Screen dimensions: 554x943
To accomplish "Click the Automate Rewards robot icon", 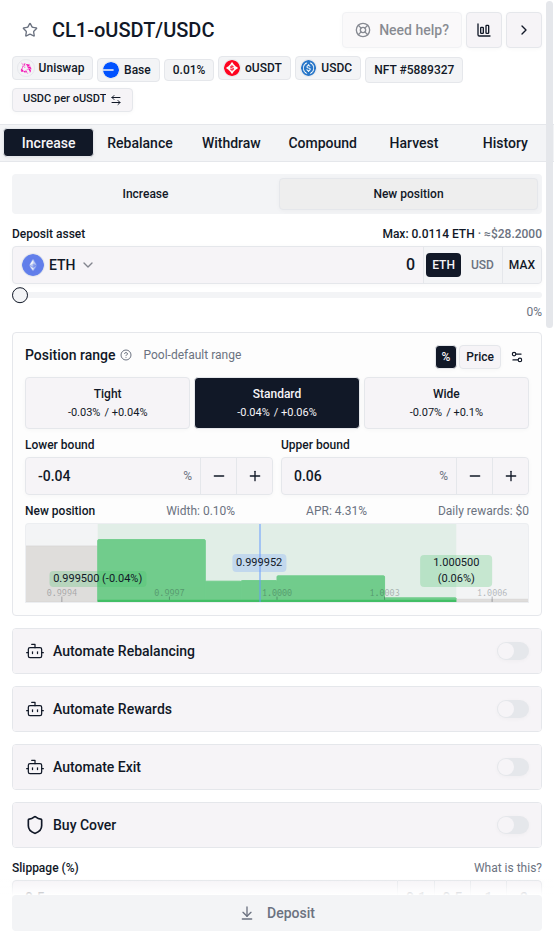I will tap(35, 709).
